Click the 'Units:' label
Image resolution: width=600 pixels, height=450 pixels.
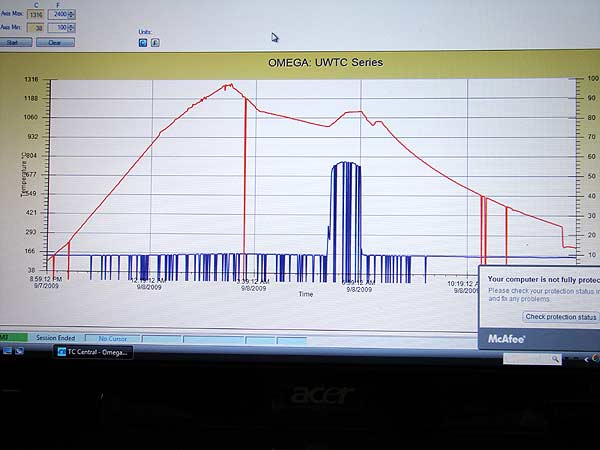coord(145,32)
